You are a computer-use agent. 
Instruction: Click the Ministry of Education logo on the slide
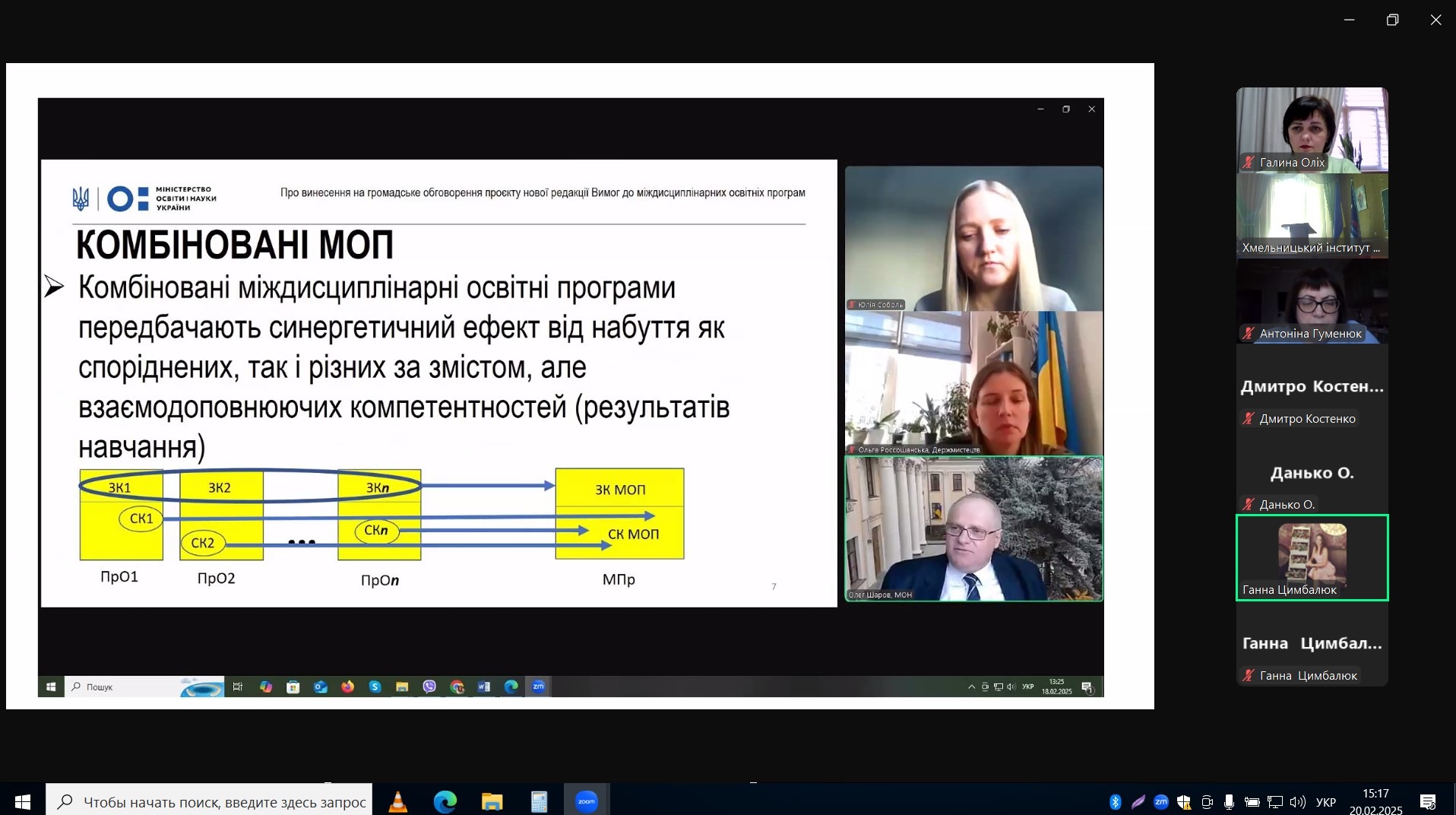click(x=144, y=198)
